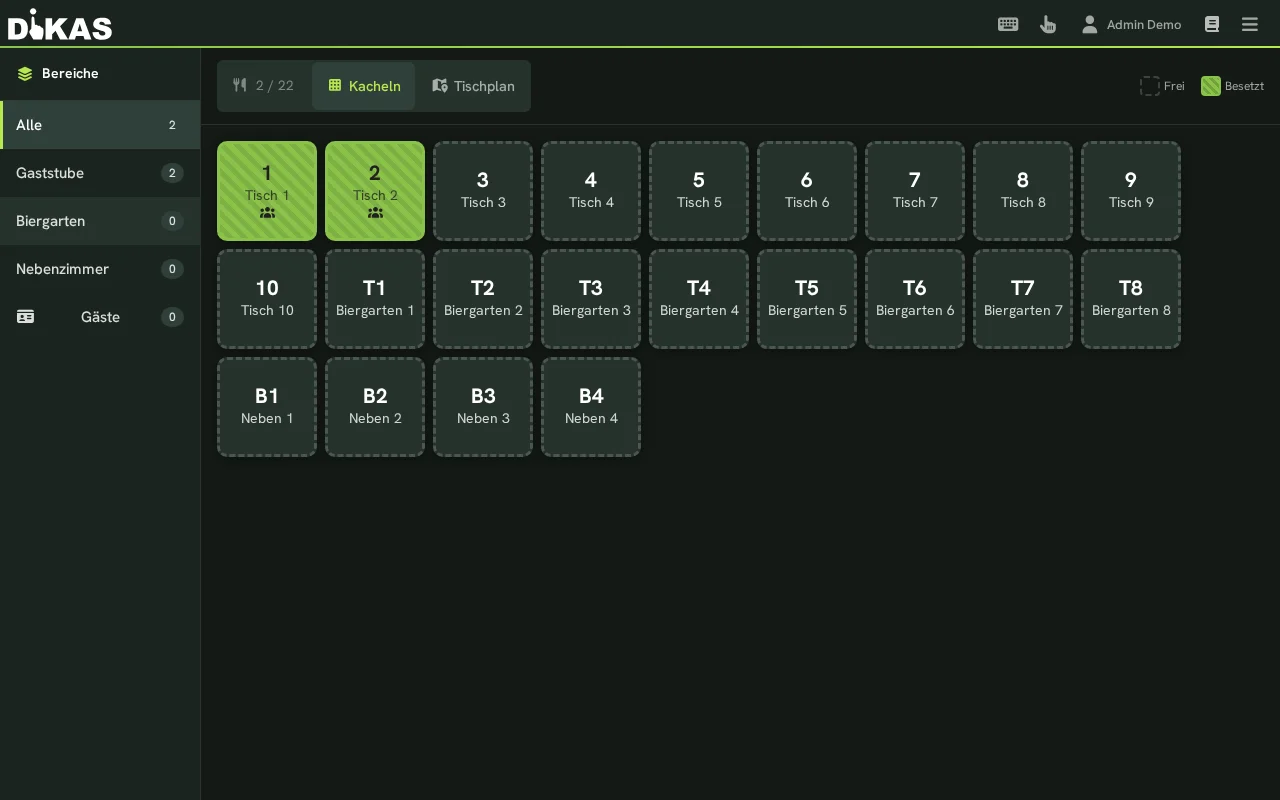Click the DiKAS logo
This screenshot has height=800, width=1280.
(x=60, y=24)
